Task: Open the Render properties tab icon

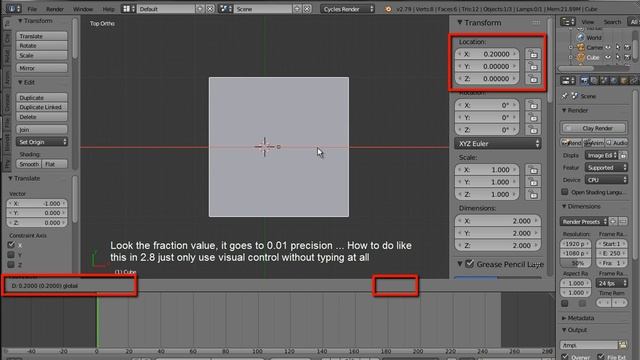Action: (584, 80)
